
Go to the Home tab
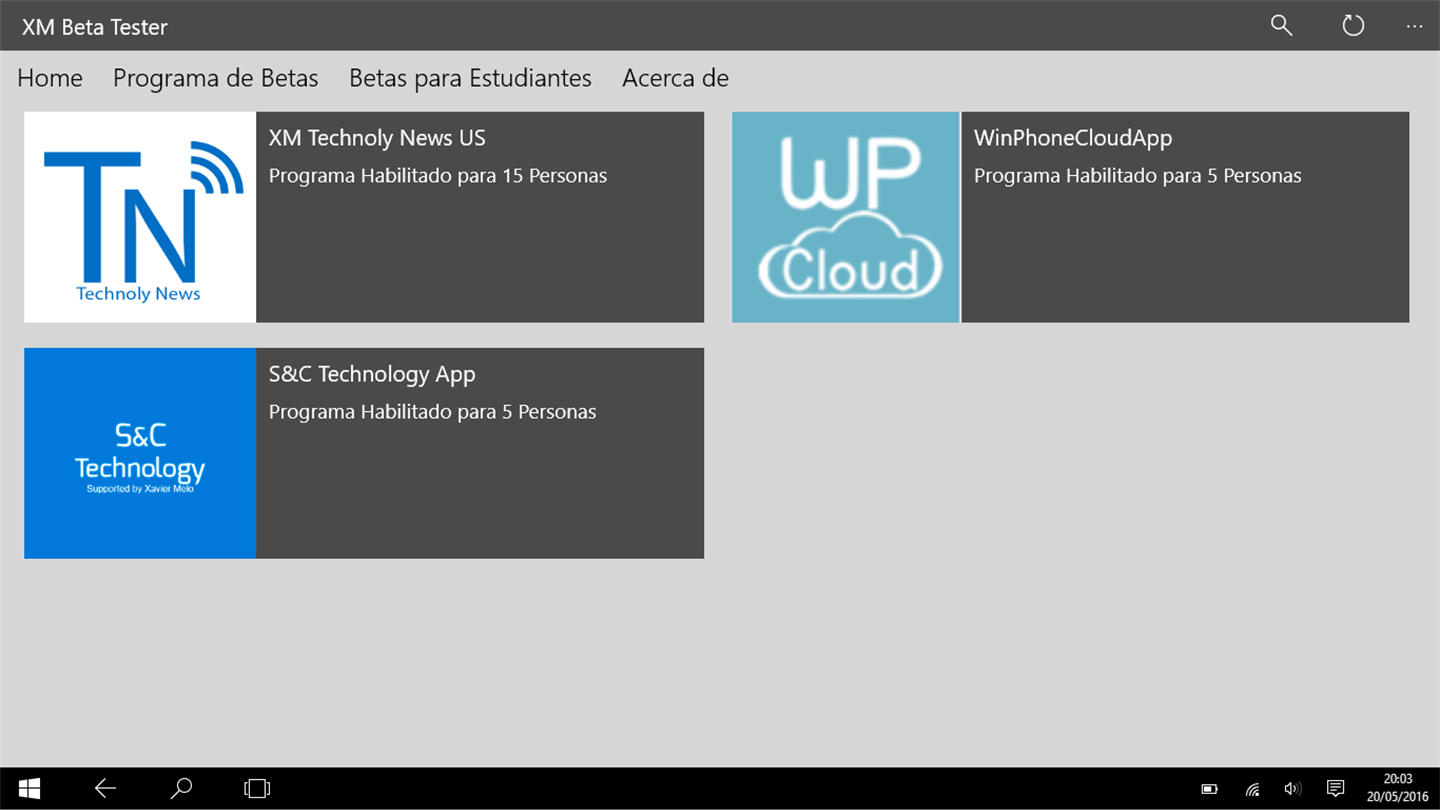click(x=50, y=78)
